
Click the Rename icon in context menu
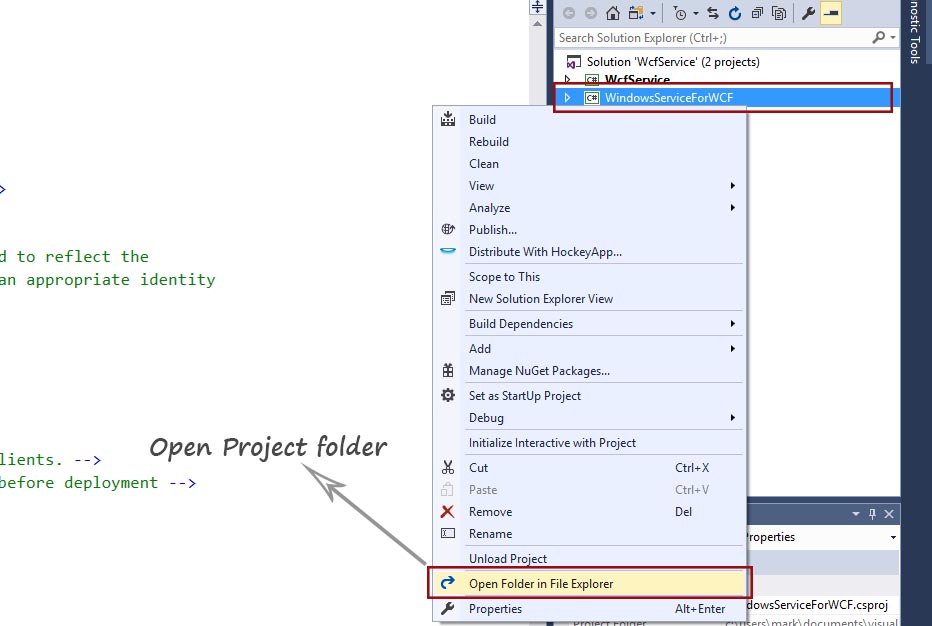[448, 533]
